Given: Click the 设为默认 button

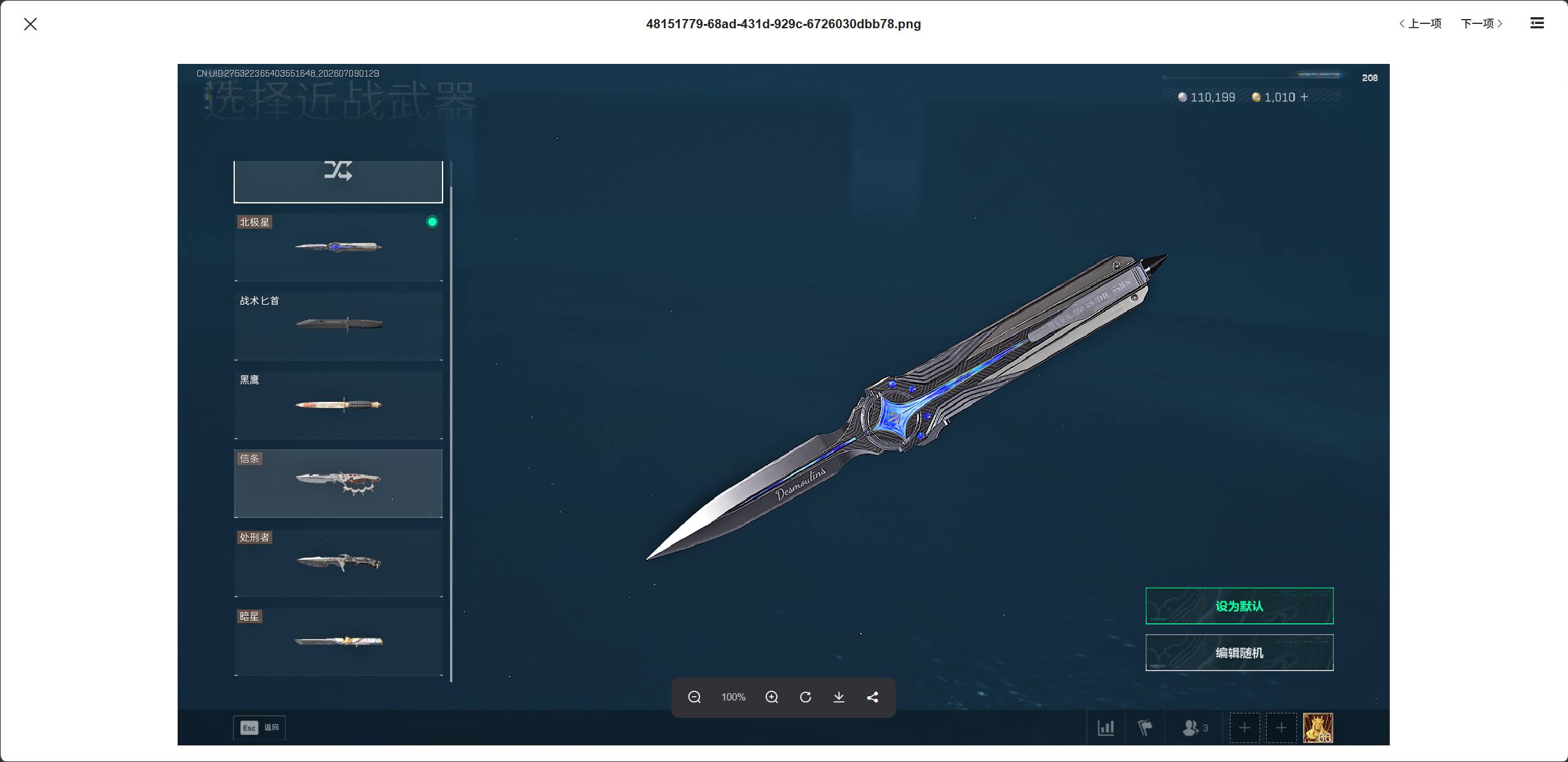Looking at the screenshot, I should [x=1239, y=606].
